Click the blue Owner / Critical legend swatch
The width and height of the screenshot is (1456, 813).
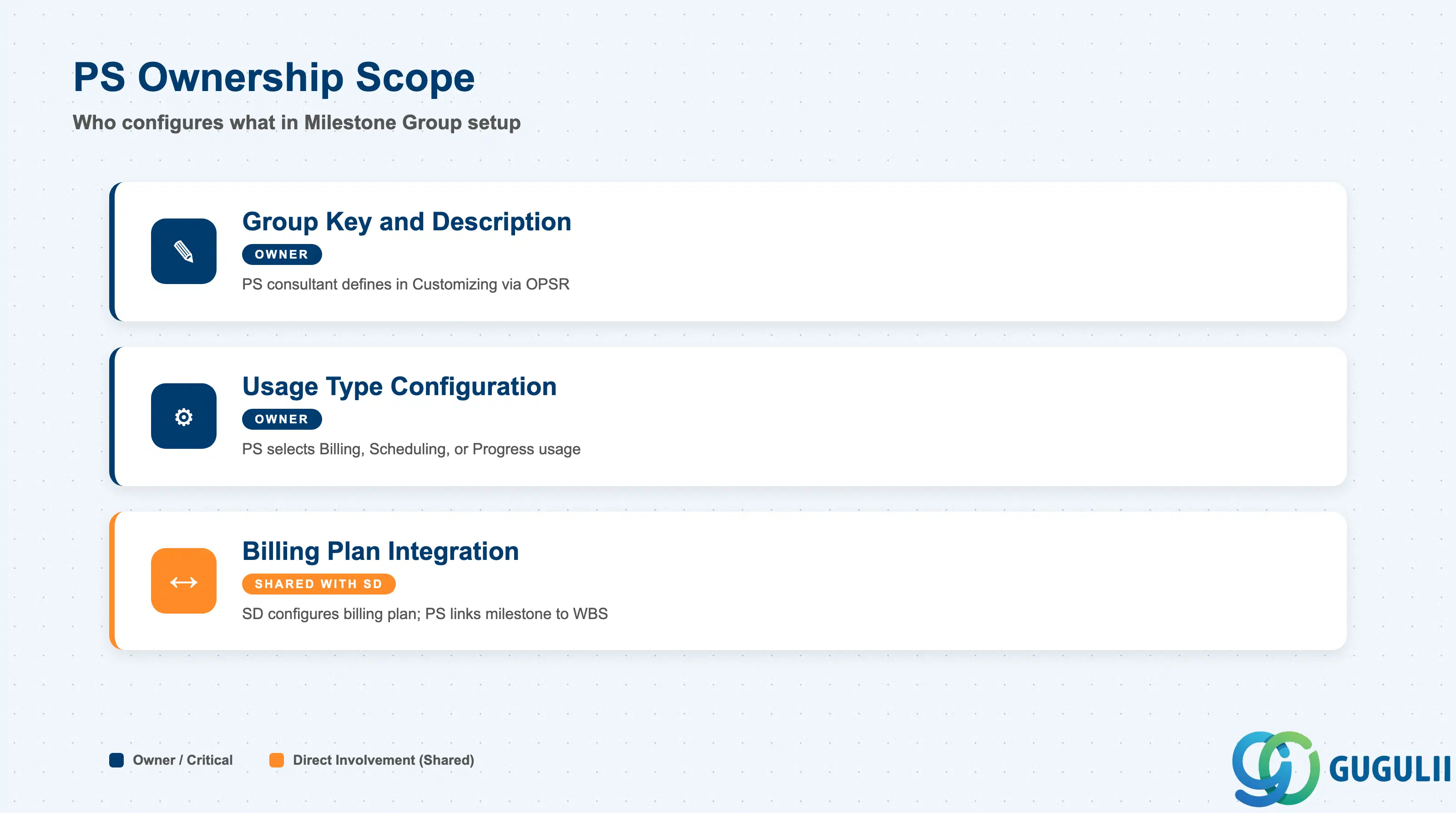click(116, 760)
